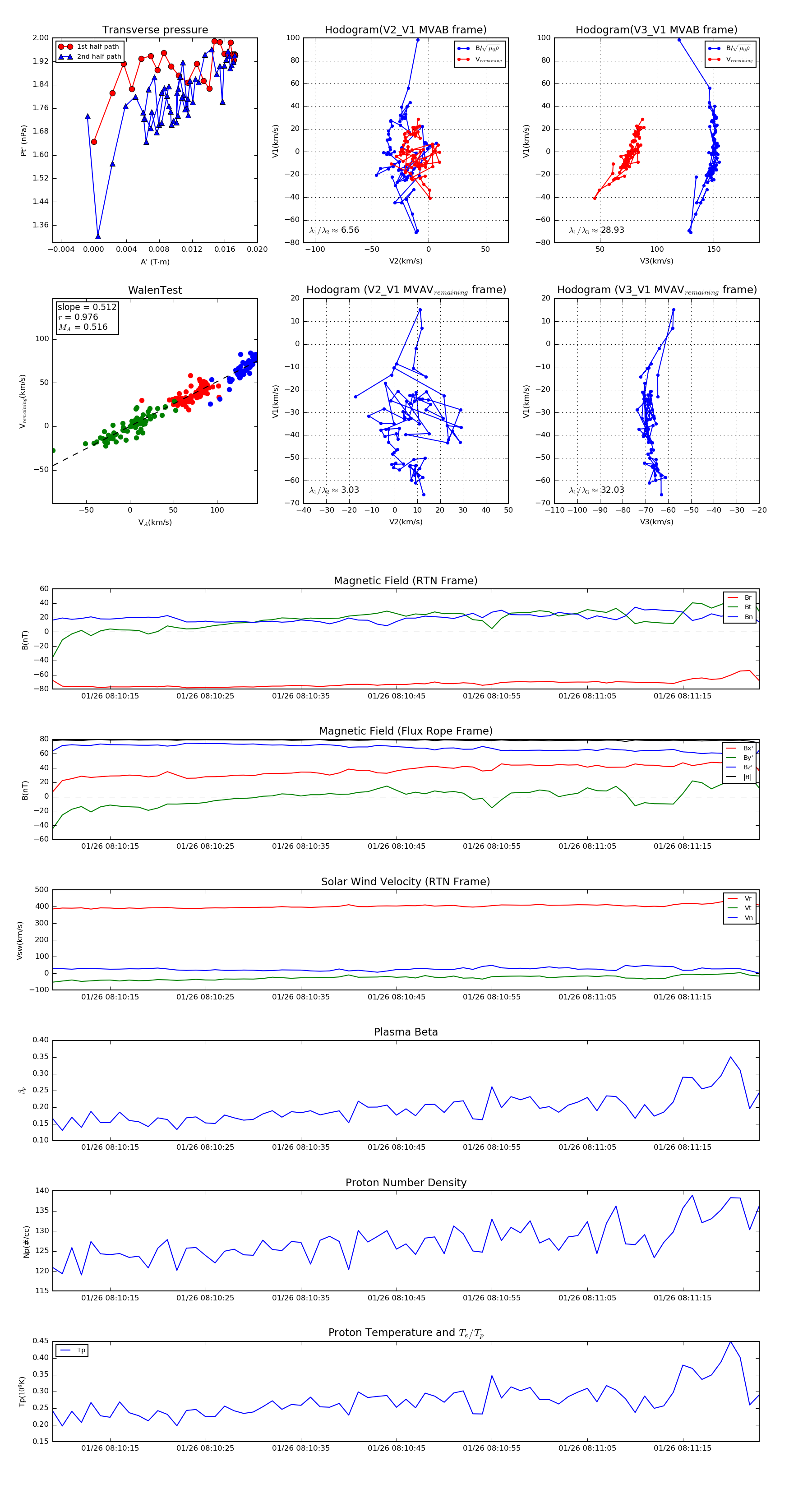This screenshot has height=1489, width=812.
Task: Click the 'Transverse pressure' plot title
Action: coord(155,30)
